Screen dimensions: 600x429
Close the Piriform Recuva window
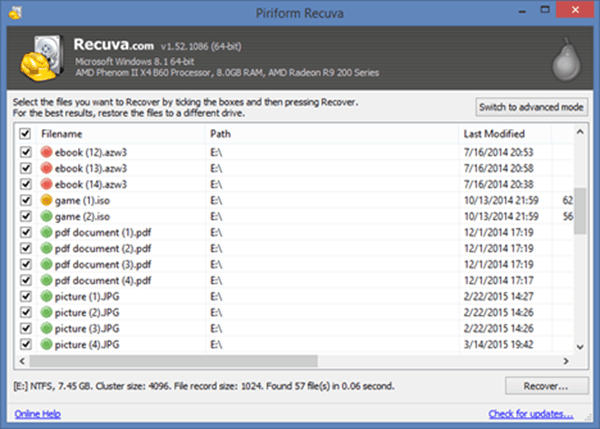pos(575,10)
